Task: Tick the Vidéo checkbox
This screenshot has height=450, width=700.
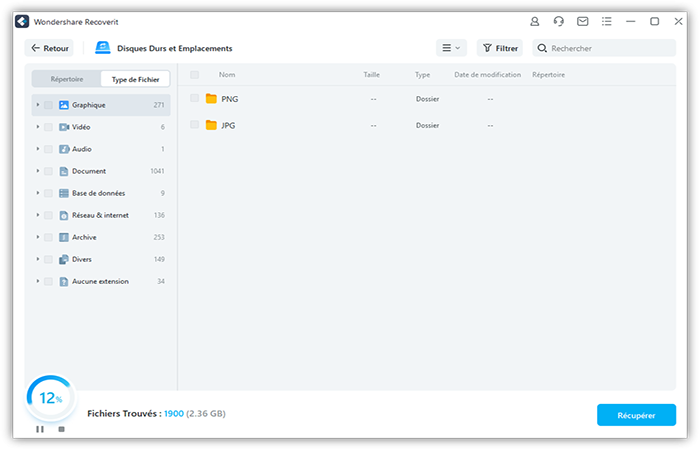Action: [48, 127]
